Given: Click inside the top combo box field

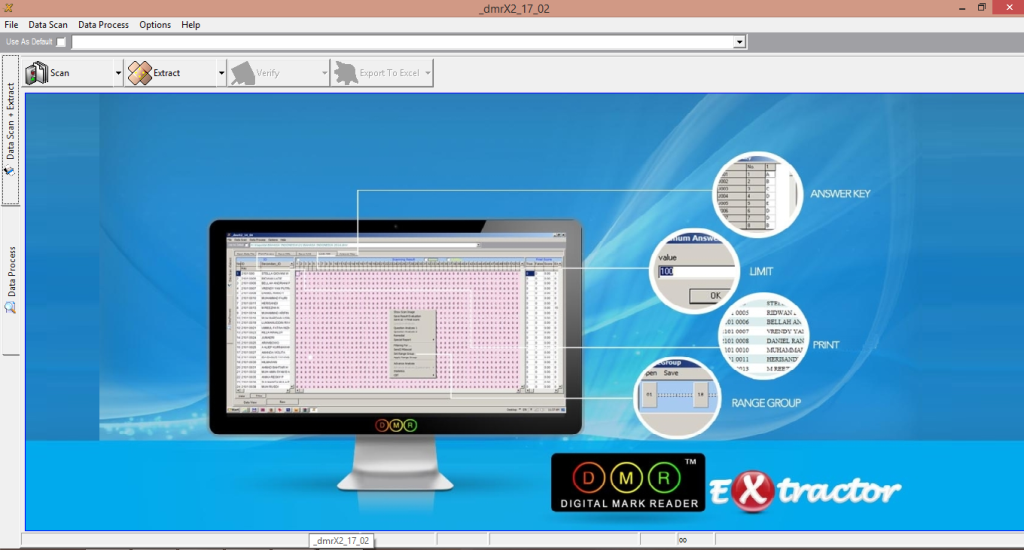Looking at the screenshot, I should pos(403,42).
